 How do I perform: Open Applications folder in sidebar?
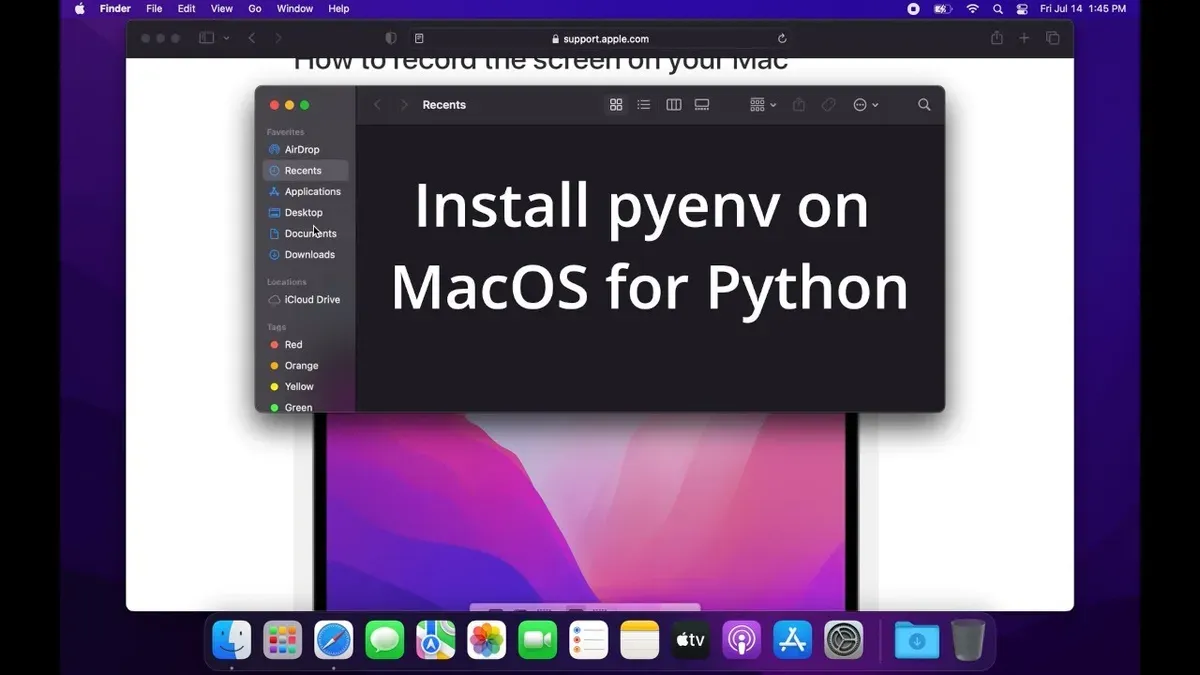click(x=305, y=192)
